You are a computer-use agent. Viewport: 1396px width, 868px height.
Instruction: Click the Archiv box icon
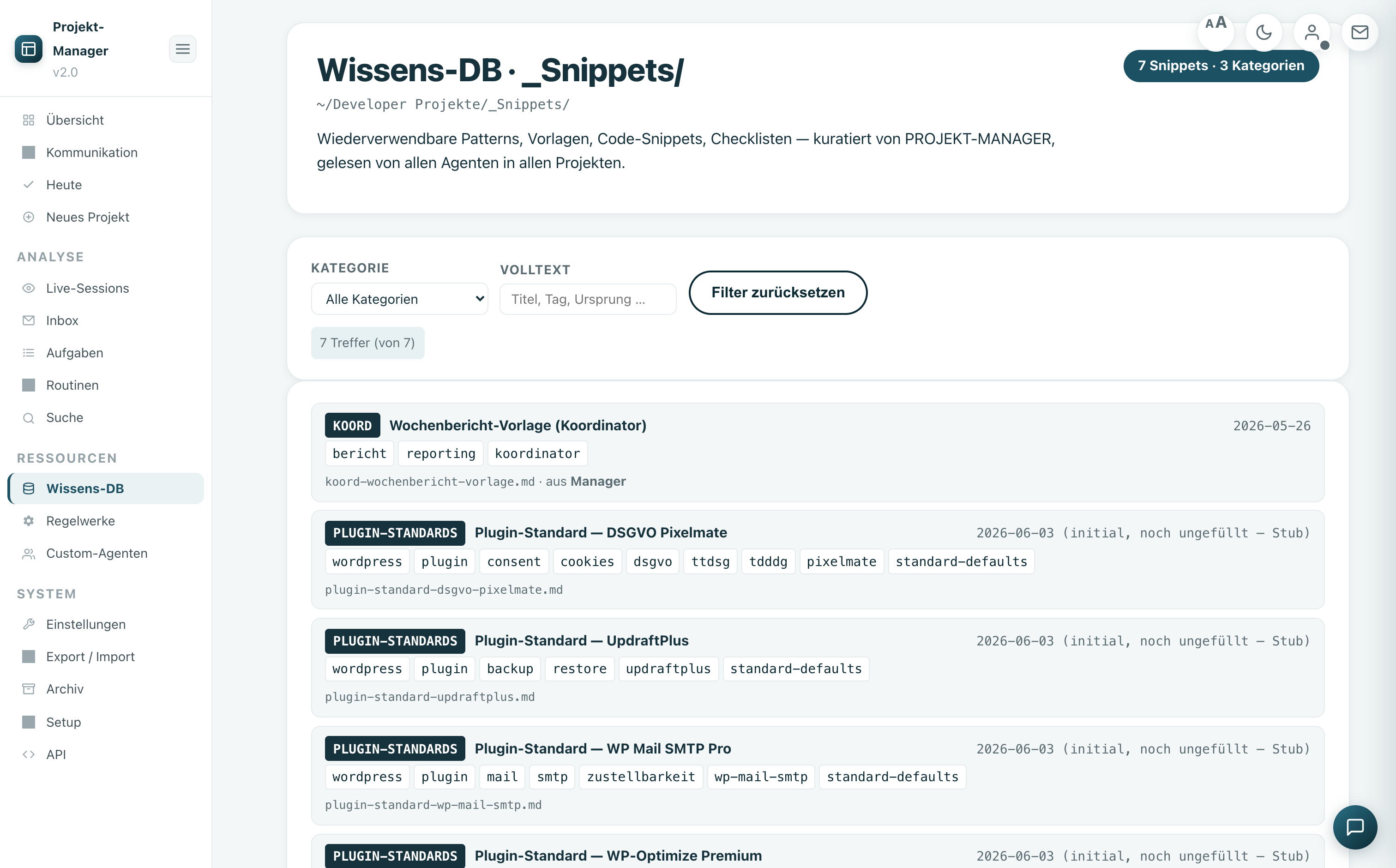click(x=29, y=689)
